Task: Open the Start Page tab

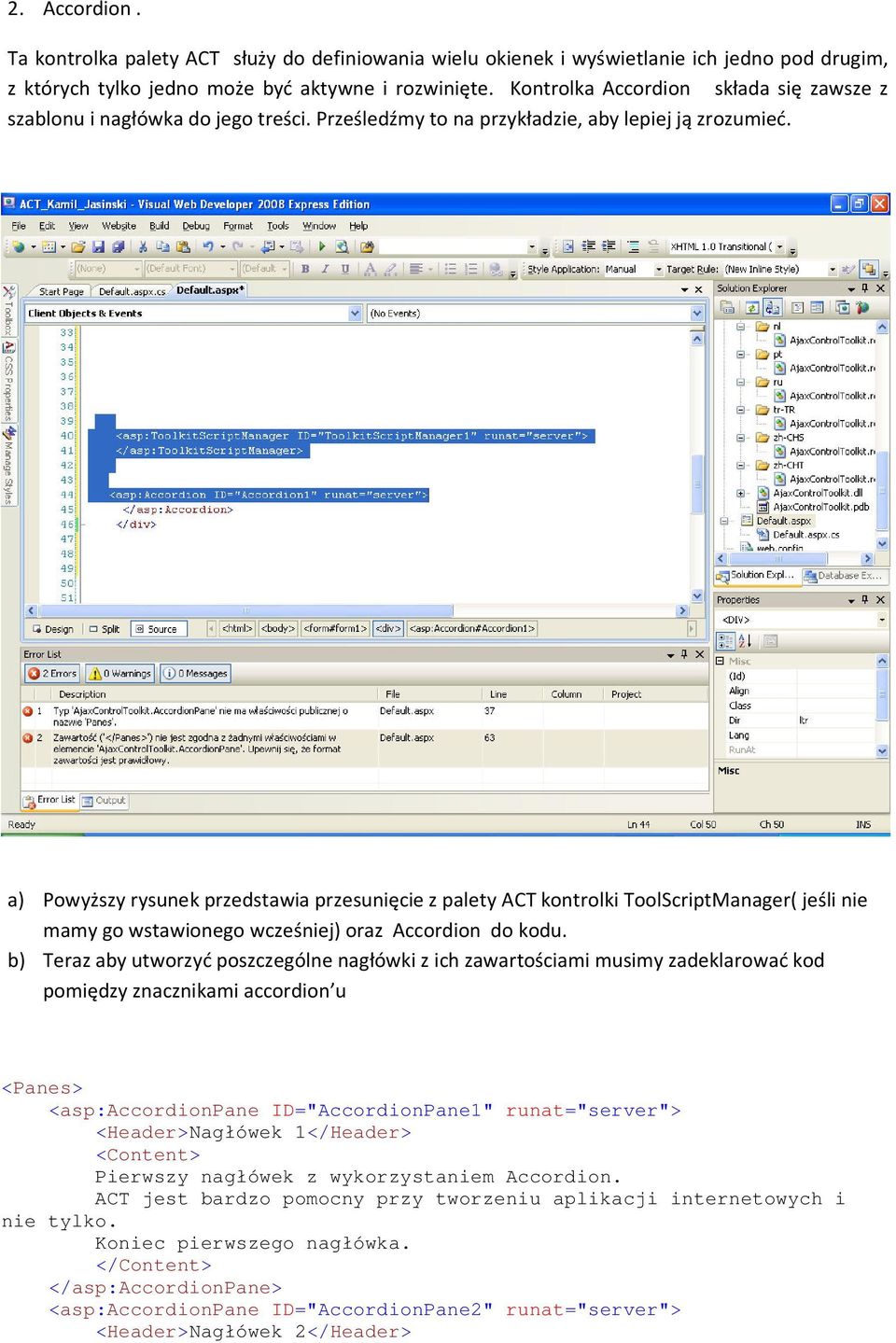Action: point(62,291)
